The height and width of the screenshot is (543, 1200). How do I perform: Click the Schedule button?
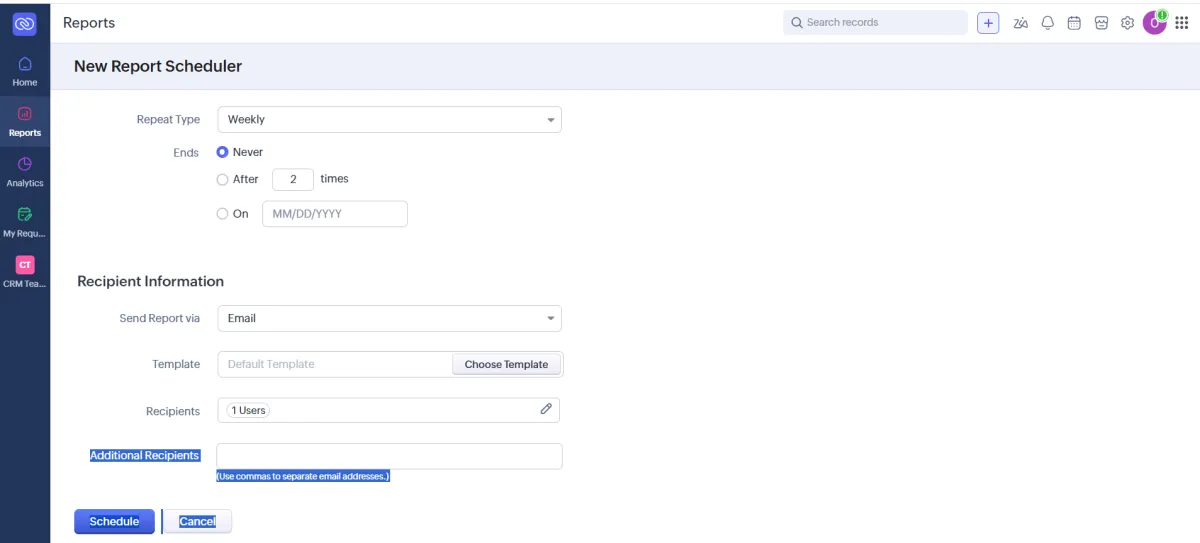click(114, 521)
